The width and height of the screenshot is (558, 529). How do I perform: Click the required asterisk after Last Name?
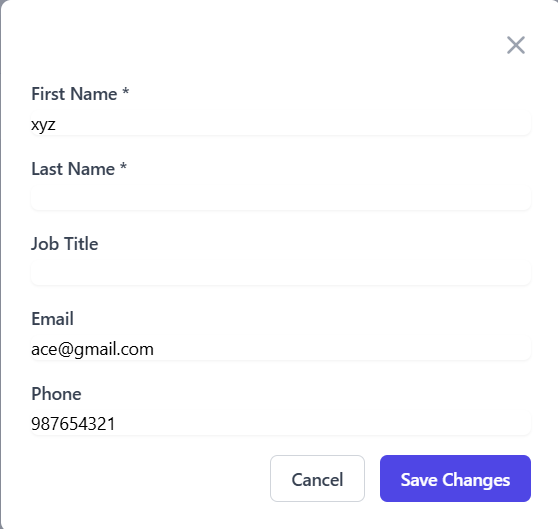[123, 166]
